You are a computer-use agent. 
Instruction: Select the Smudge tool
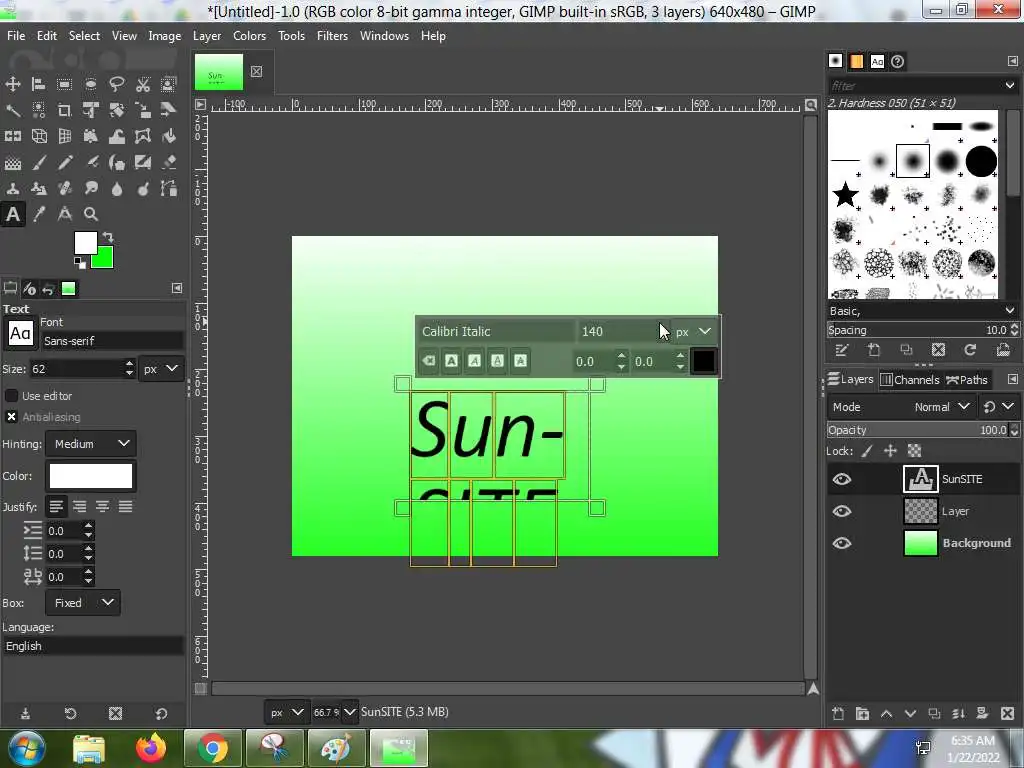(91, 189)
